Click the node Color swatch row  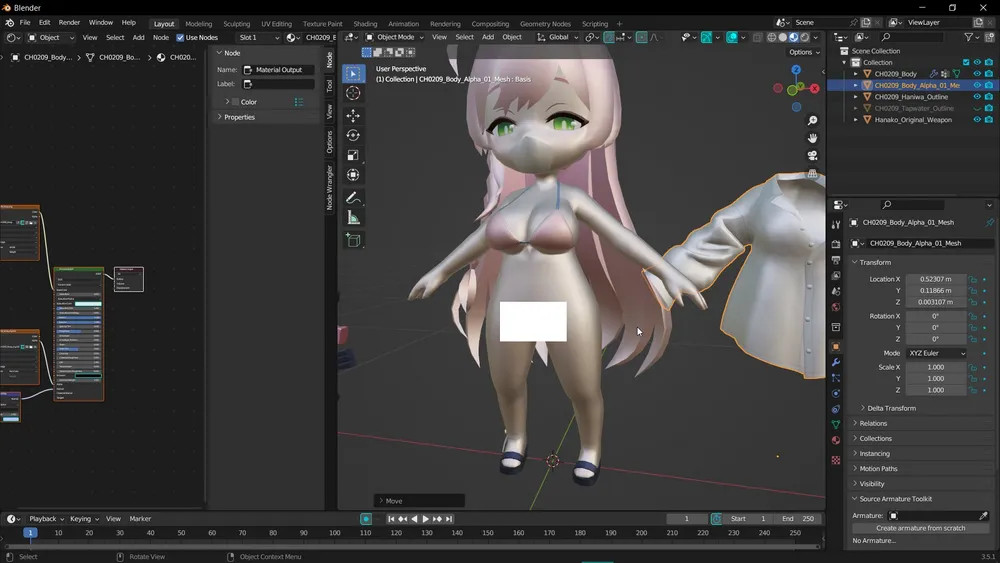(265, 102)
